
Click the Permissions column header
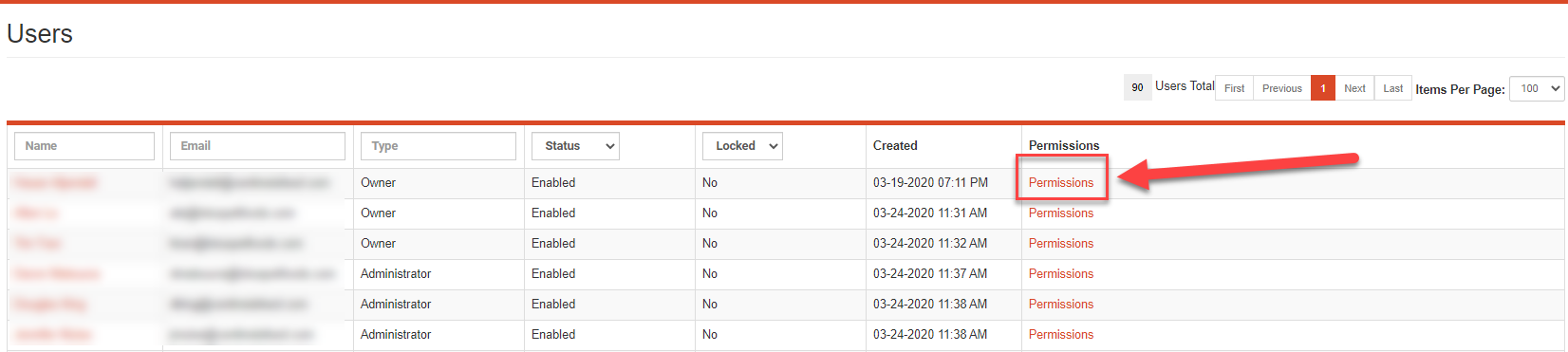(1064, 146)
